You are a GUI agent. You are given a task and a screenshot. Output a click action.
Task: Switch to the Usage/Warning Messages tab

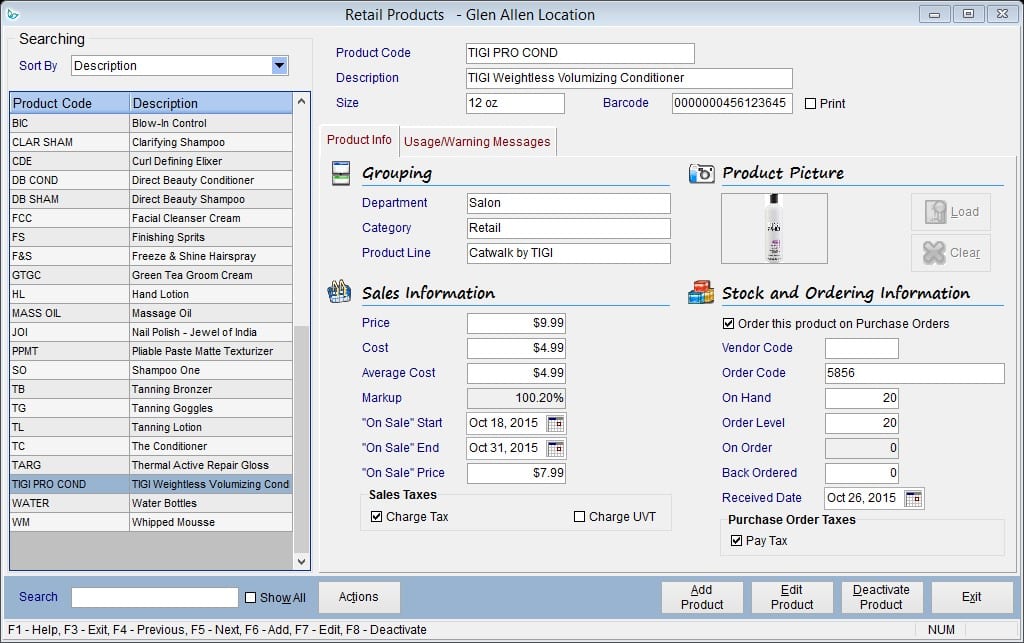tap(477, 141)
